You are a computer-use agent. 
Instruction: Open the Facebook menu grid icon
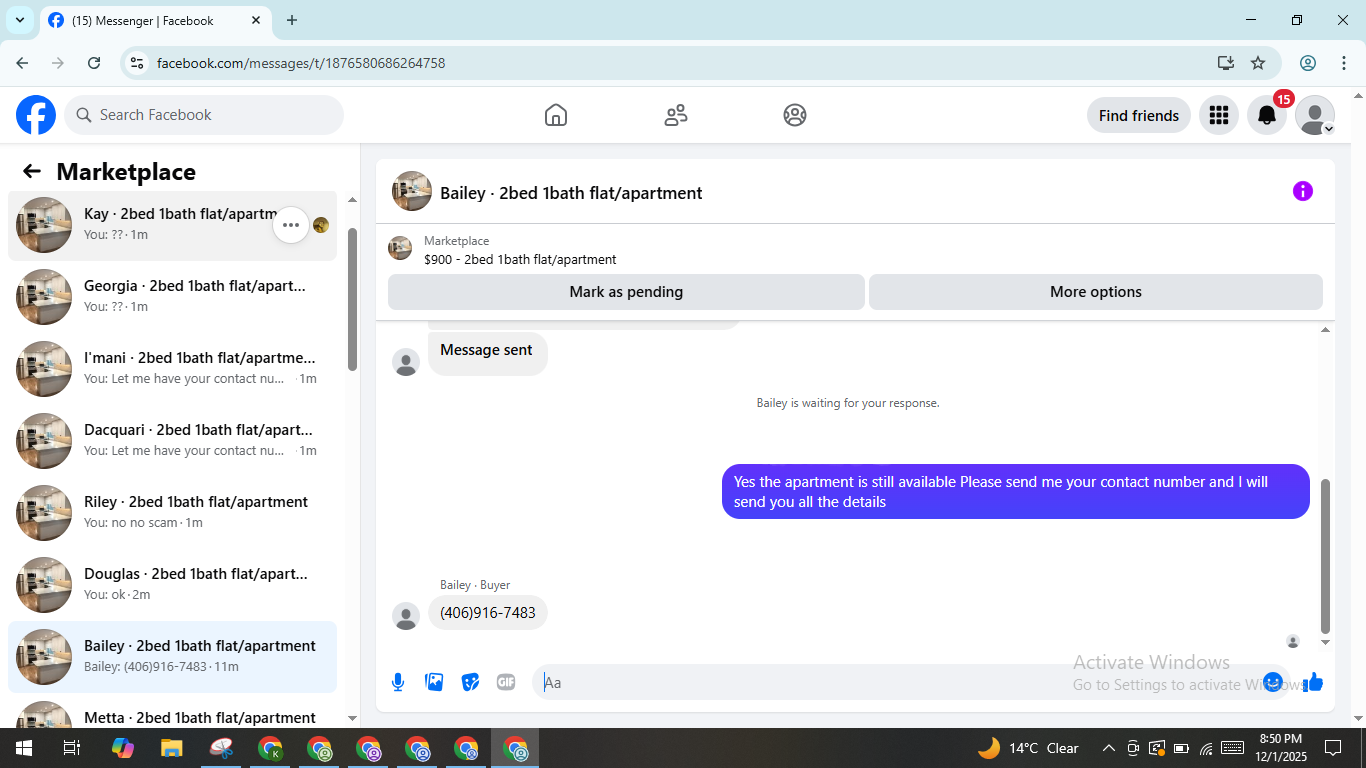point(1218,115)
